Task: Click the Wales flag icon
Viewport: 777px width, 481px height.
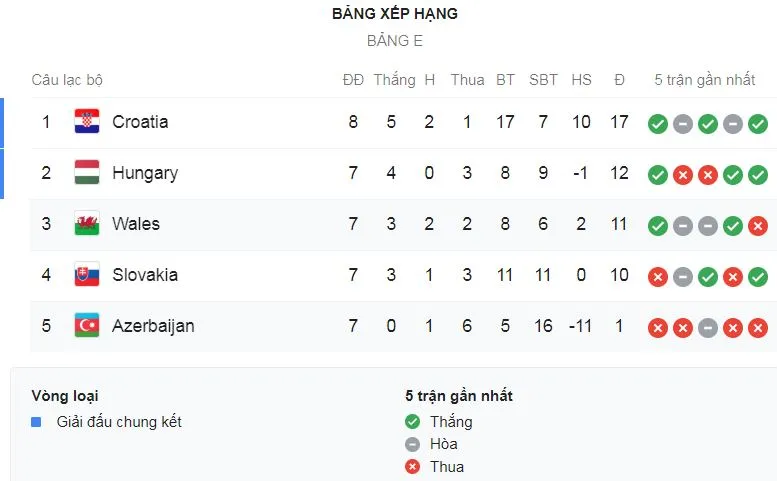Action: click(x=87, y=224)
